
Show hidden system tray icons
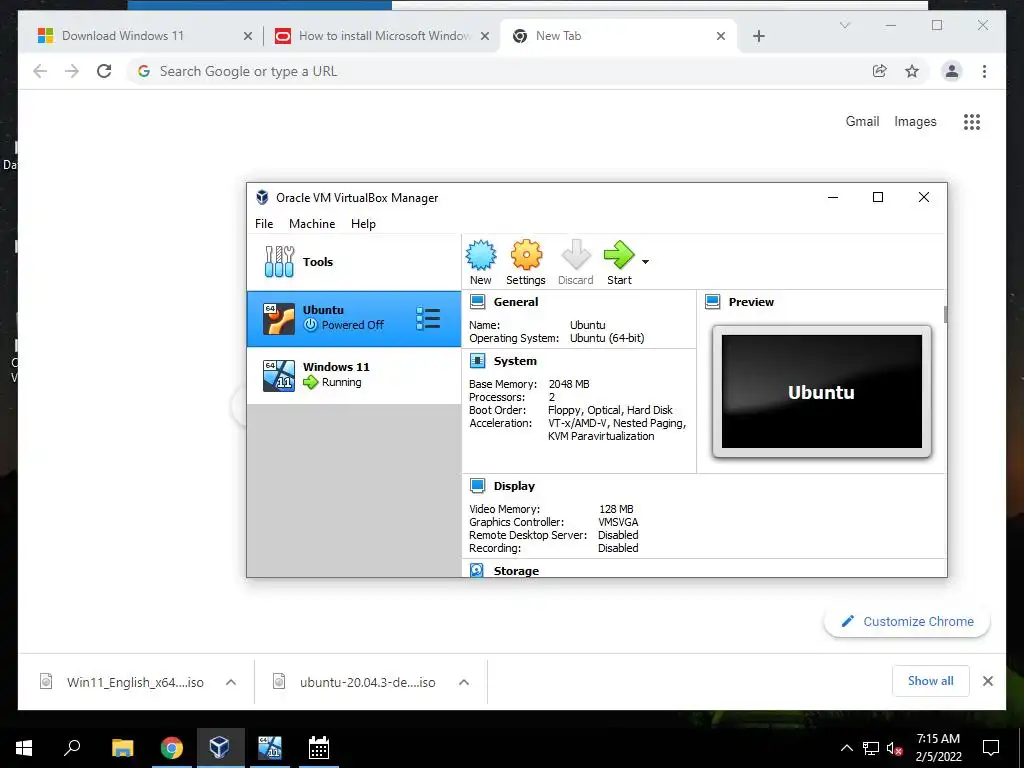click(846, 748)
